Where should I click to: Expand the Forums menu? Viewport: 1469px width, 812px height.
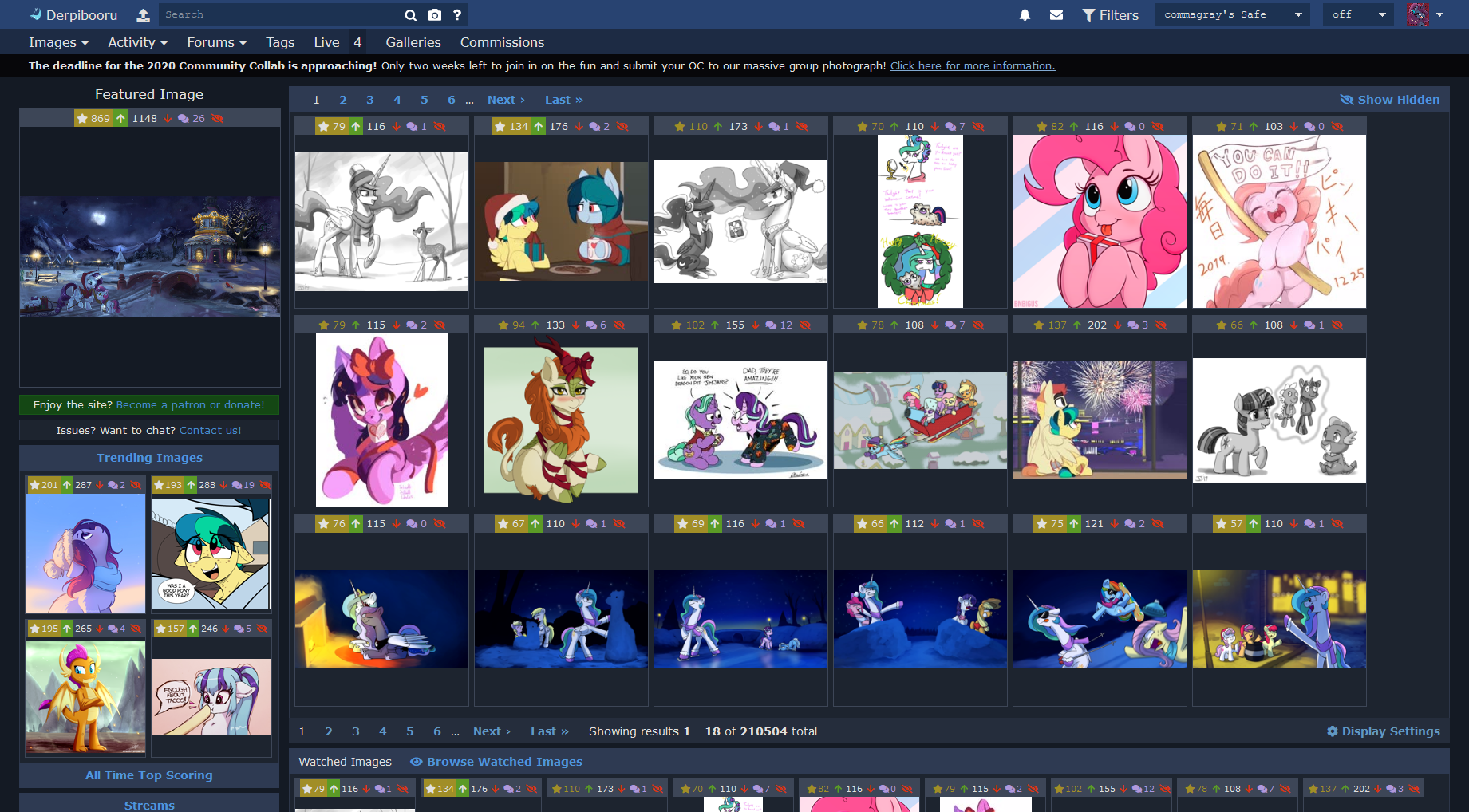pos(217,42)
